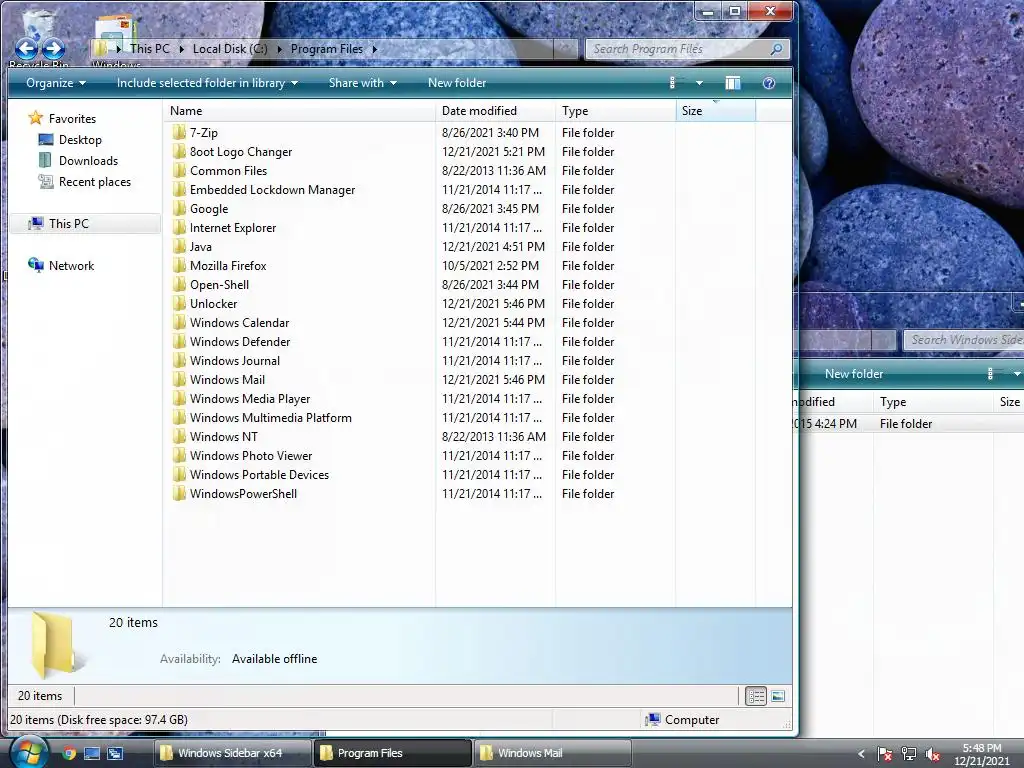Switch to details view icon in status bar
The width and height of the screenshot is (1024, 768).
(x=756, y=696)
